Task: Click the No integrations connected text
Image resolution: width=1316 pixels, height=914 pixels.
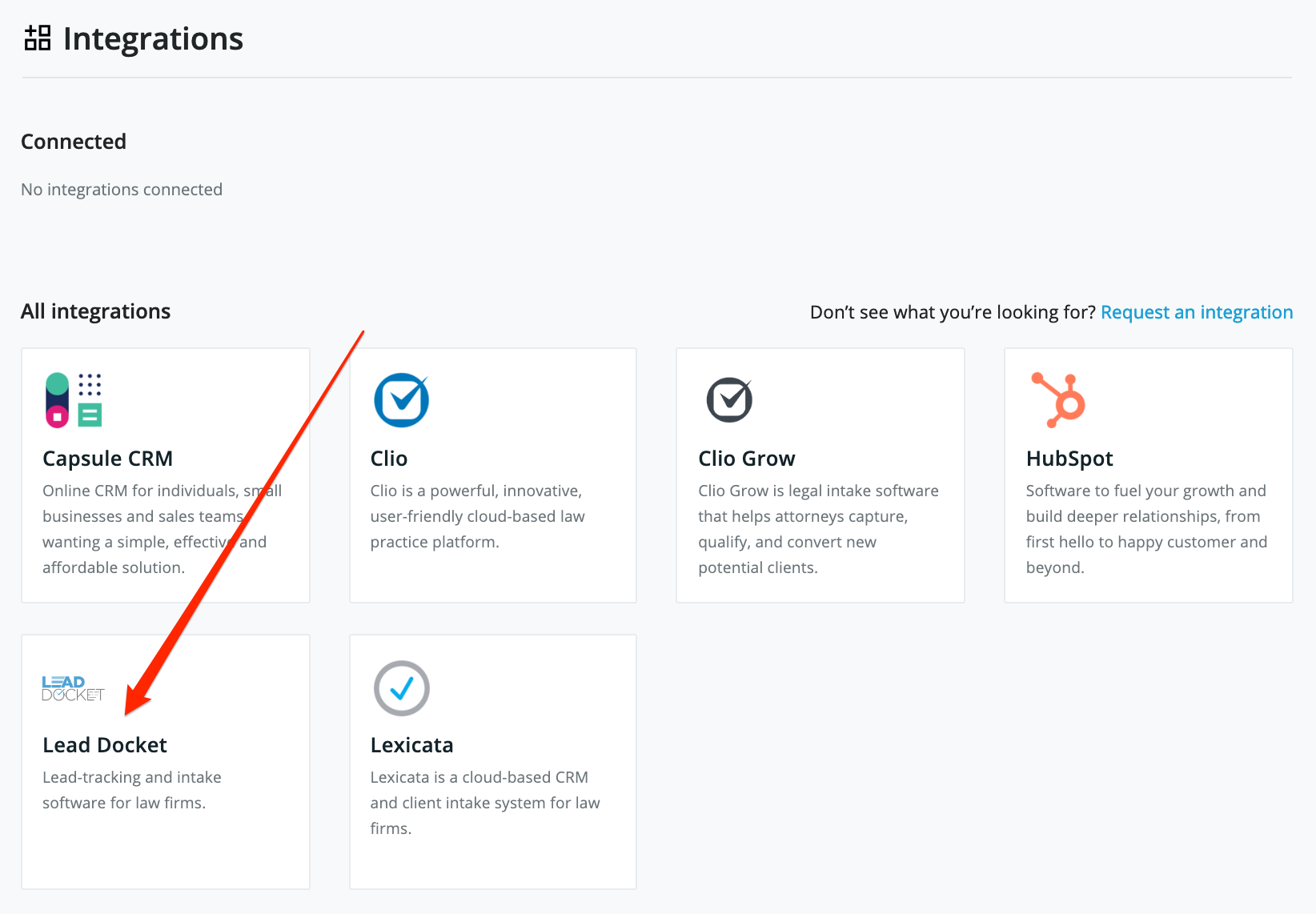Action: click(121, 189)
